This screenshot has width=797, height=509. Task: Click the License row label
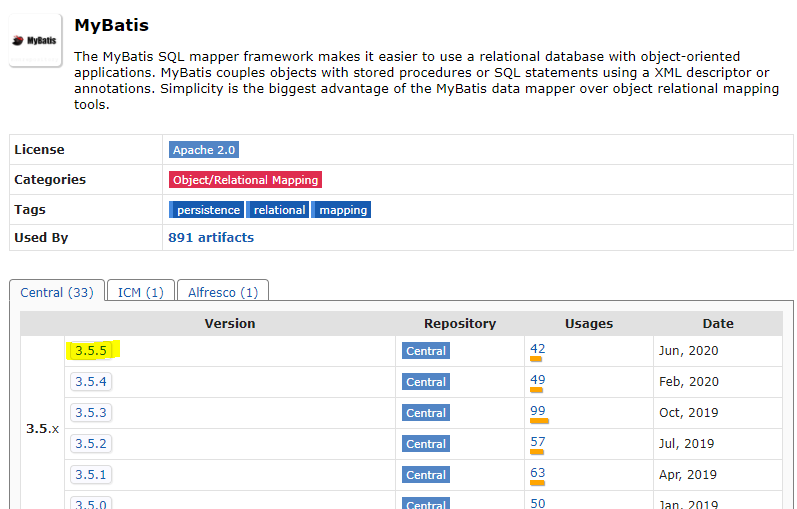point(39,150)
